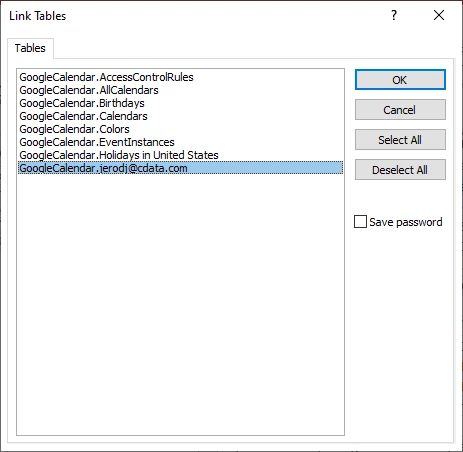The width and height of the screenshot is (463, 452).
Task: Click the Deselect All button
Action: tap(400, 170)
